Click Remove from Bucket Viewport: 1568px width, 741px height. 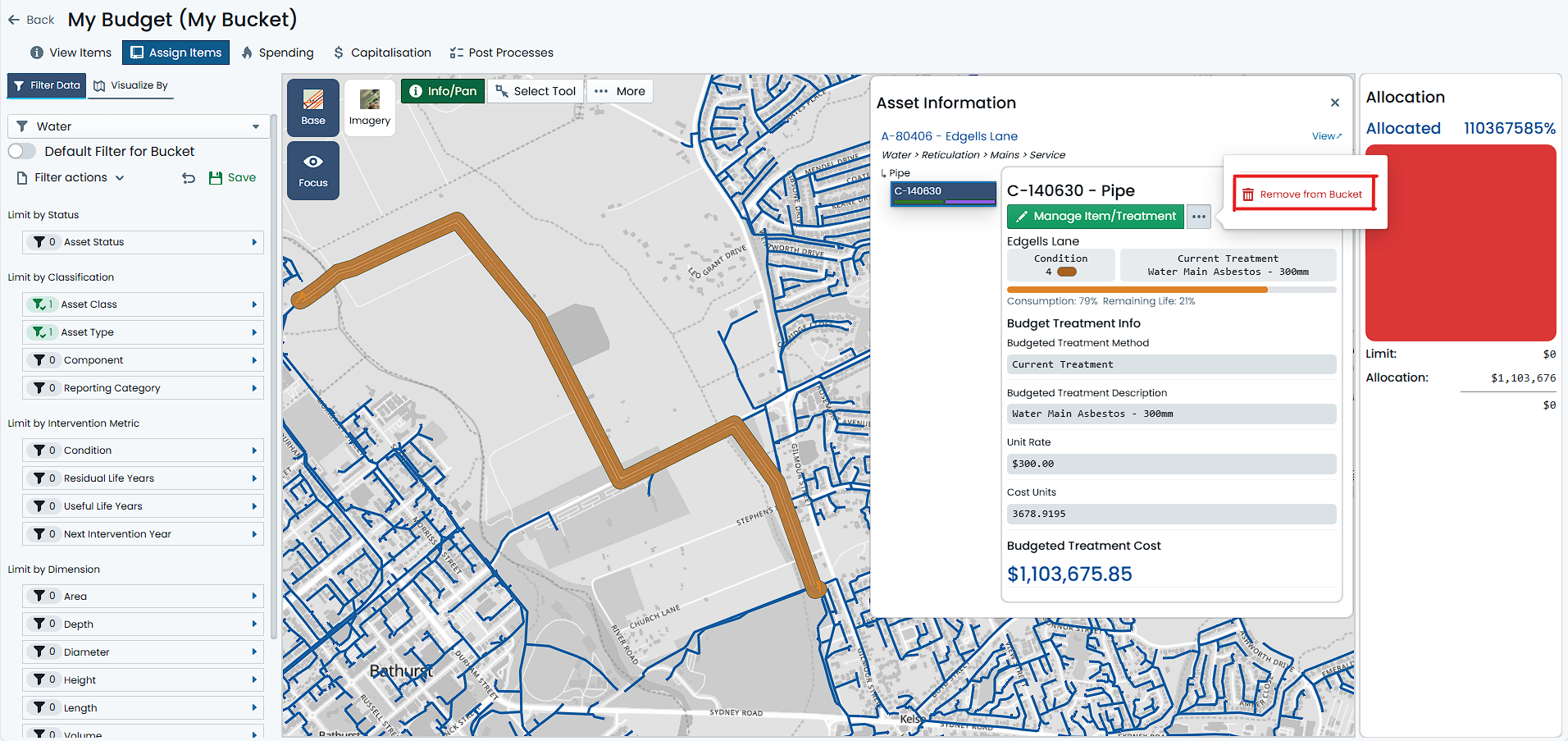[x=1304, y=194]
